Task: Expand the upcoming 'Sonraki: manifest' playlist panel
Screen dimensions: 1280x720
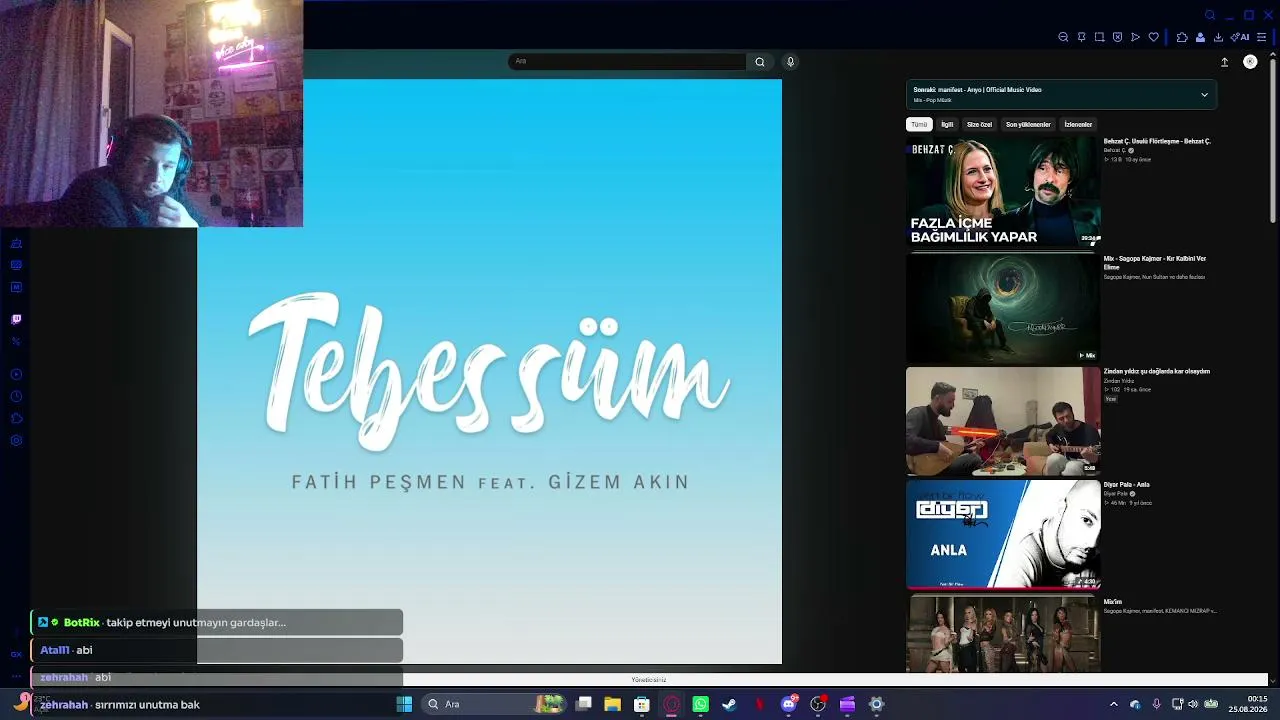Action: (x=1204, y=95)
